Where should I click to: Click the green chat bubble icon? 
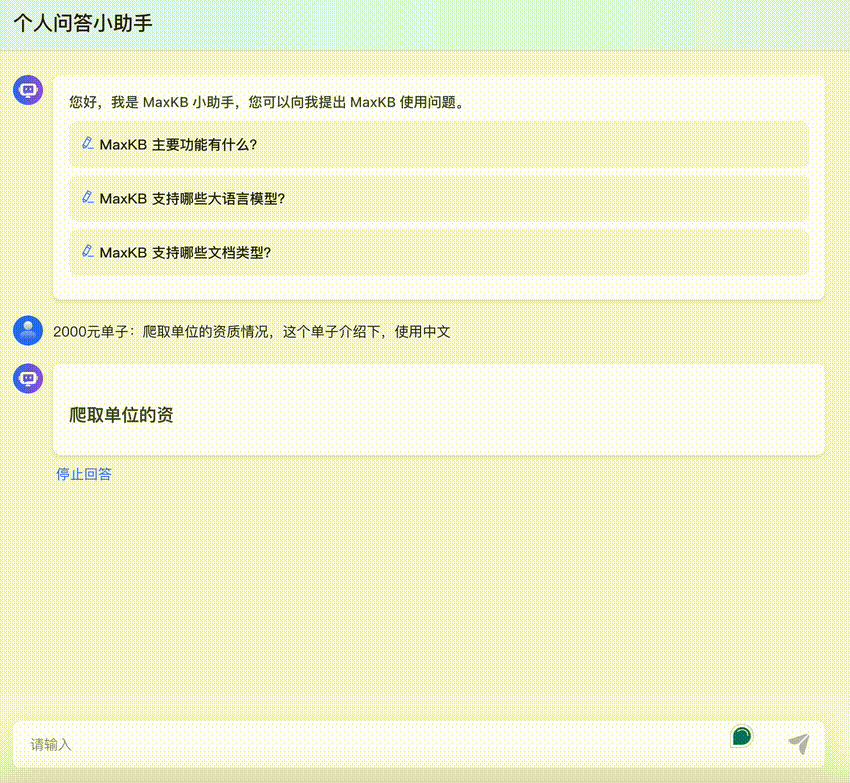[x=741, y=736]
